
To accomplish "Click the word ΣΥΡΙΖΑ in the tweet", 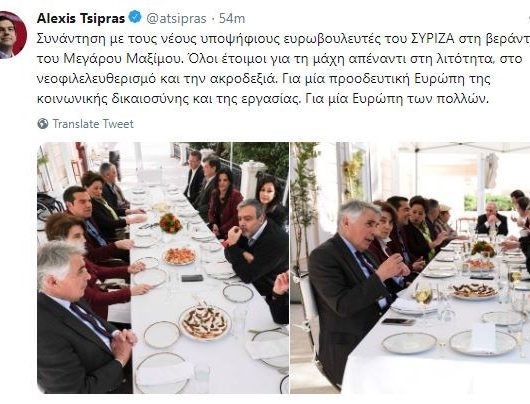I will coord(433,39).
